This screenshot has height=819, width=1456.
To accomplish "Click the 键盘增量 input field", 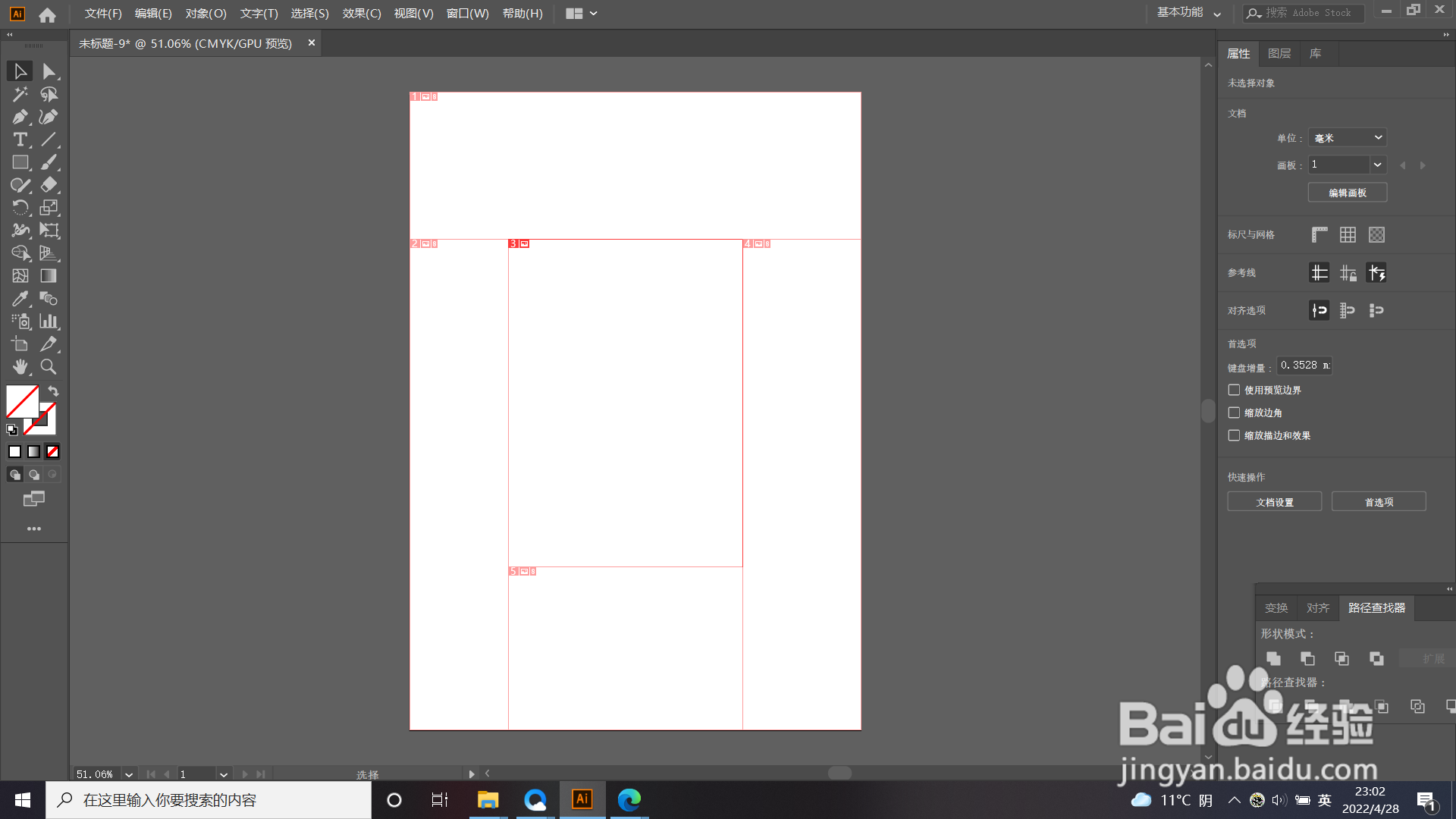I will point(1304,366).
